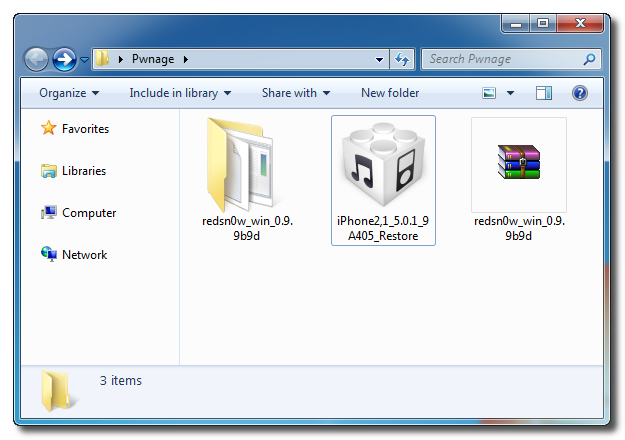This screenshot has width=625, height=440.
Task: Click the Network globe icon
Action: coord(49,254)
